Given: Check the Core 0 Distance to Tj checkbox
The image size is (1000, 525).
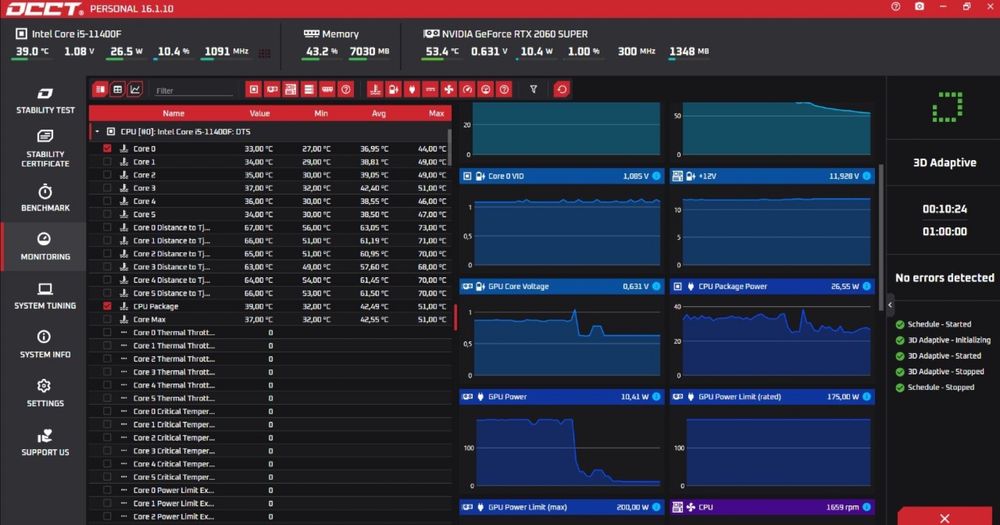Looking at the screenshot, I should pyautogui.click(x=107, y=228).
